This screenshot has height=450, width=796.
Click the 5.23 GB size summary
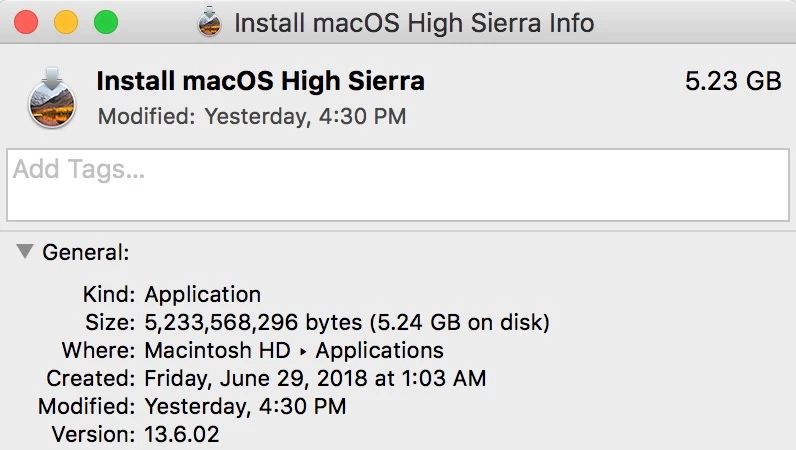733,82
